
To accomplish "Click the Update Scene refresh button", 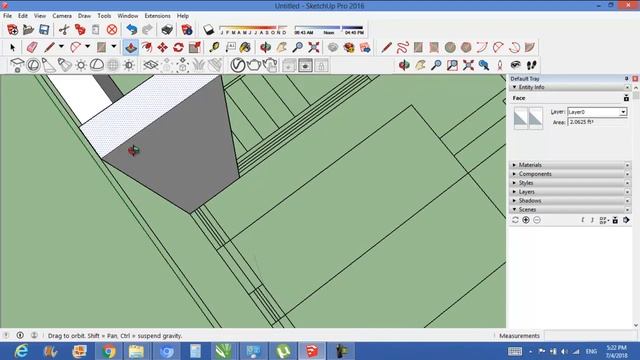I will pos(515,220).
